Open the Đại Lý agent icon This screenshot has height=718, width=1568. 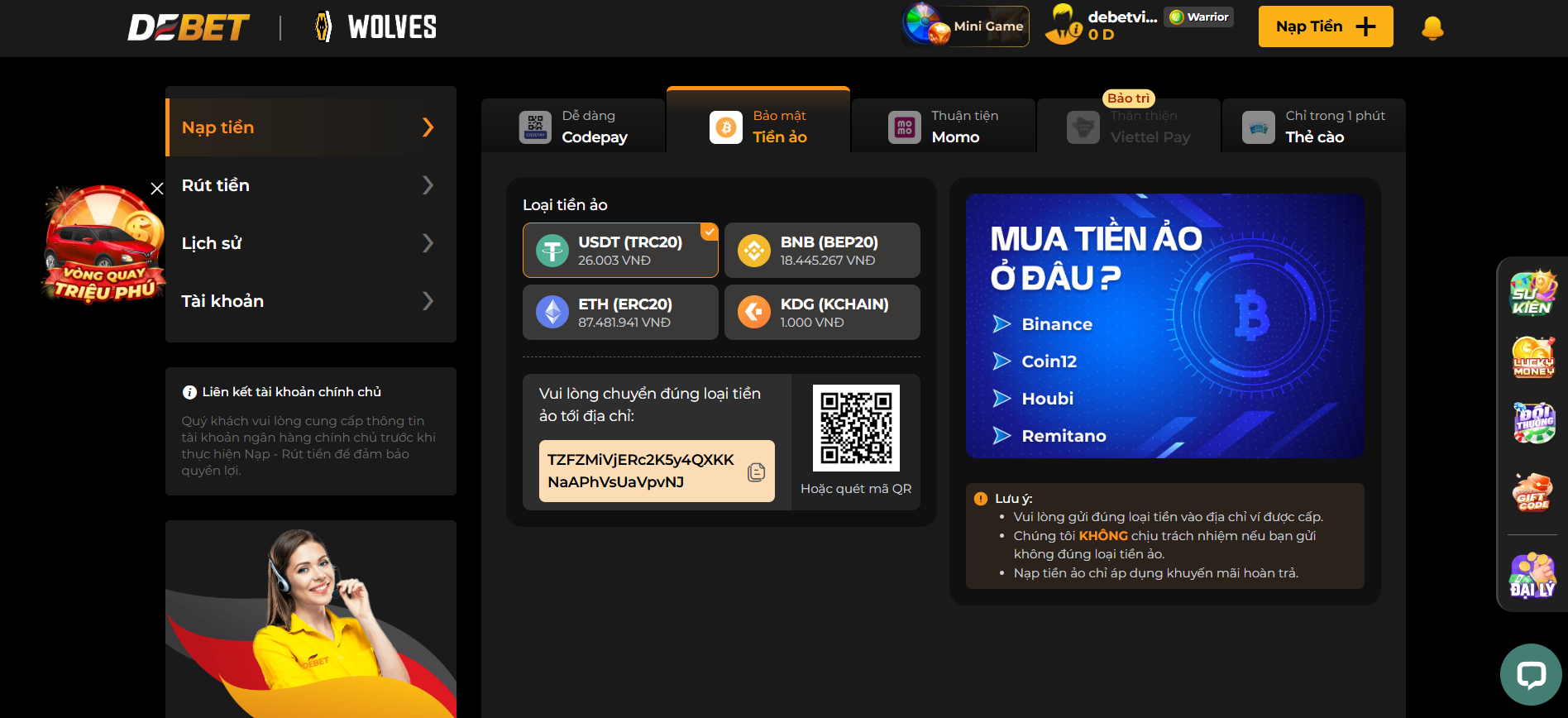pos(1533,575)
